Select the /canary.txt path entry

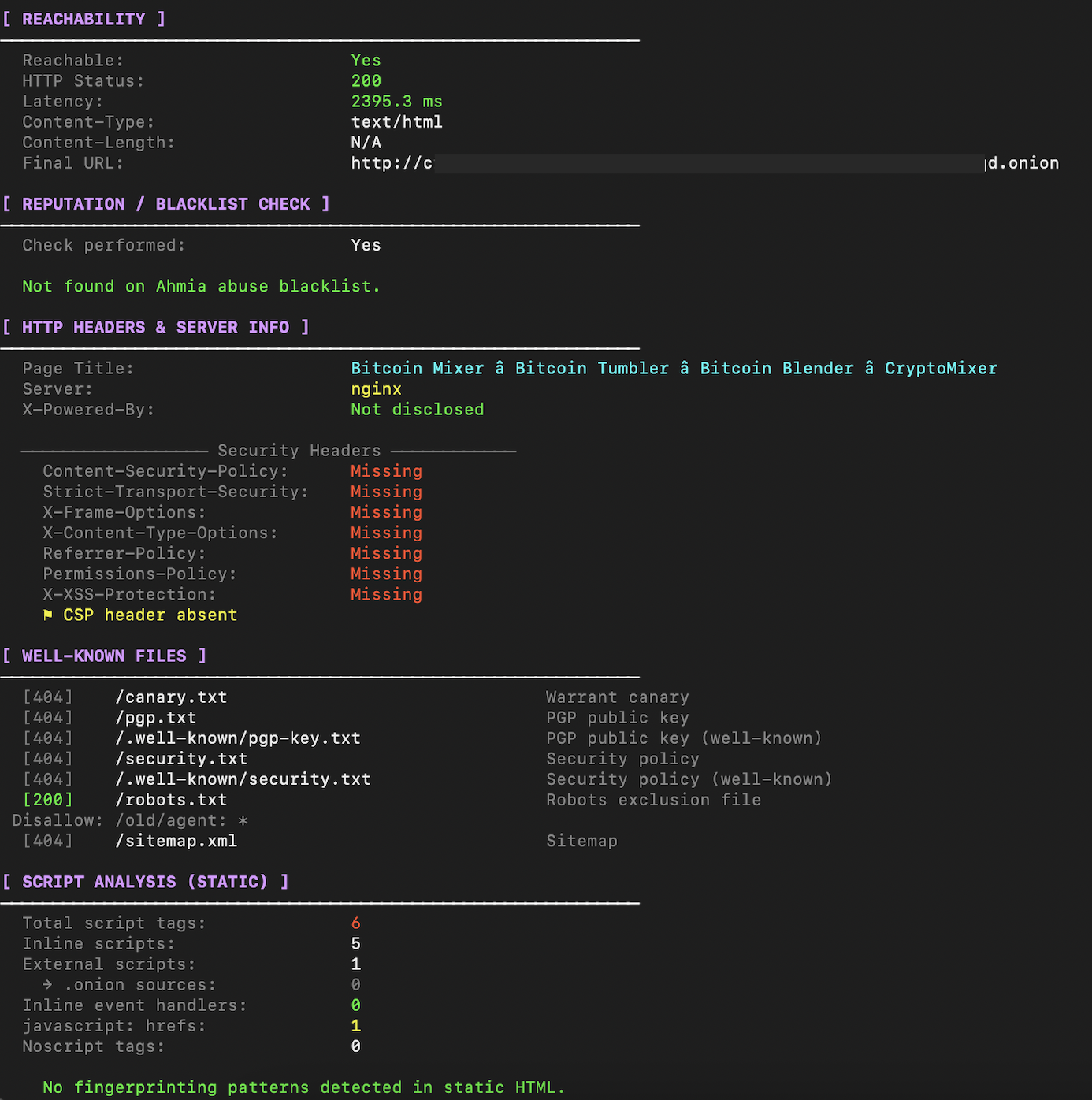[171, 697]
